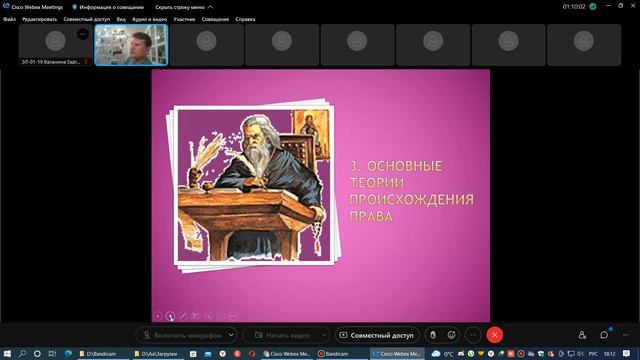Open the participants panel icon
Screen dimensions: 640x360
tap(582, 335)
